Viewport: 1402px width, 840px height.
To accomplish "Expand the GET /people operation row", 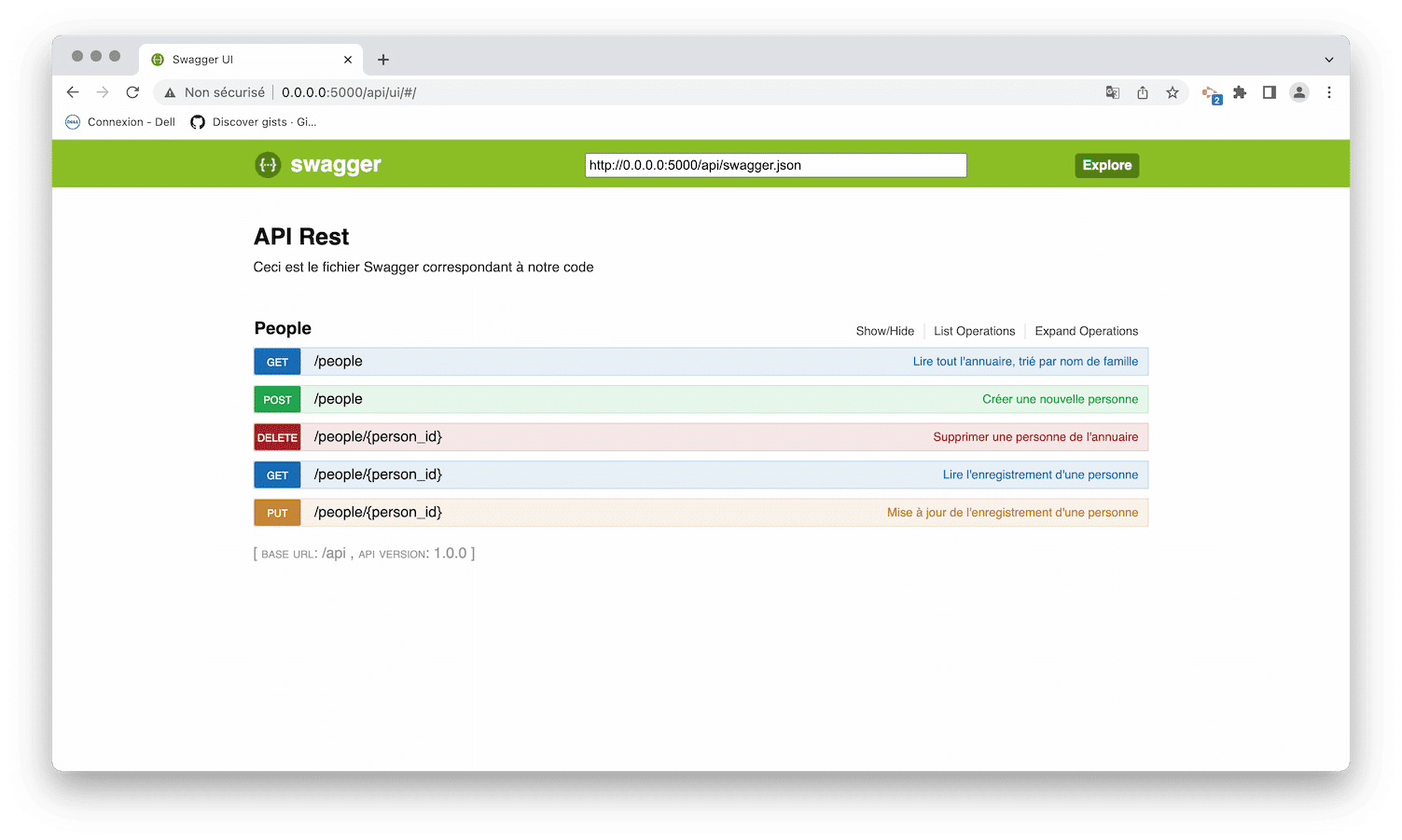I will [x=701, y=362].
